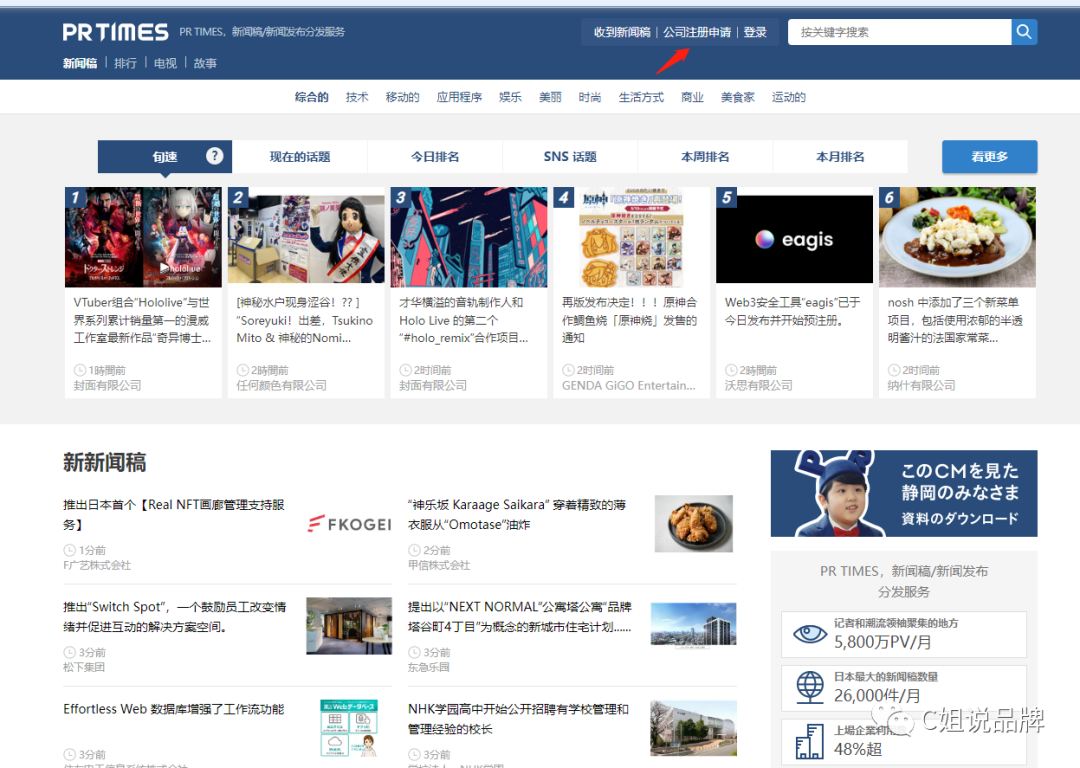Open 排行 in the top navigation
The width and height of the screenshot is (1080, 768).
125,62
